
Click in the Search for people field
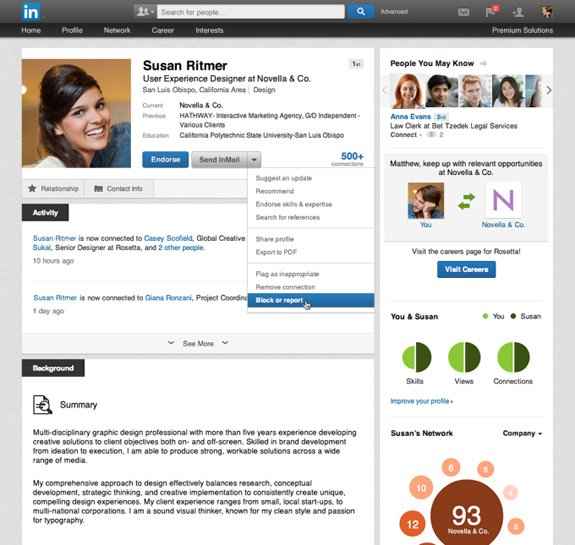(251, 12)
